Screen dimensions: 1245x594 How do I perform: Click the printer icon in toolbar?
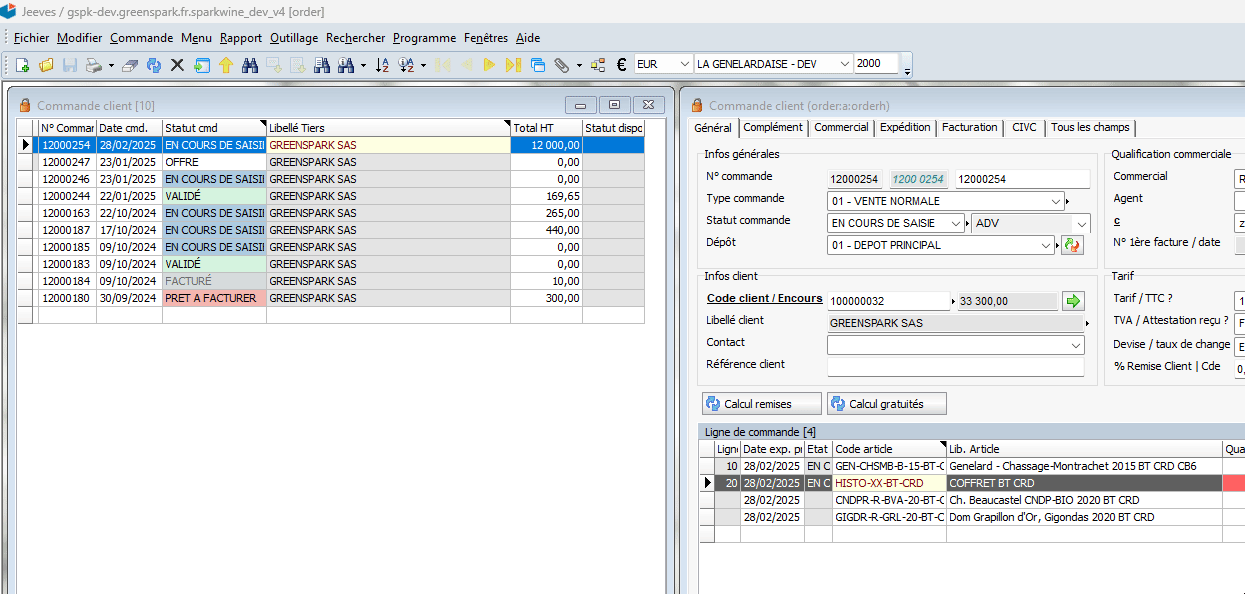(x=93, y=65)
